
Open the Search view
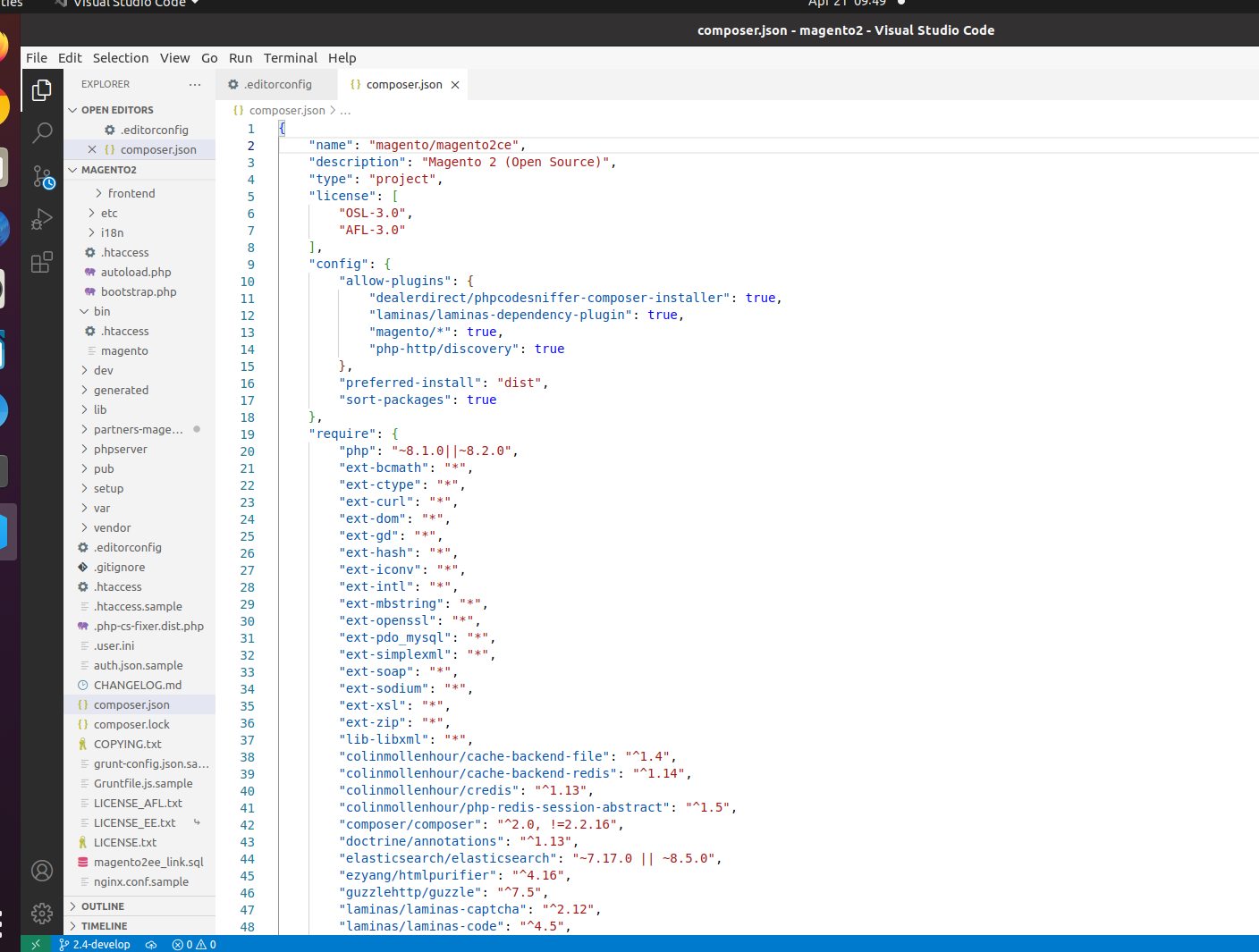(x=42, y=132)
